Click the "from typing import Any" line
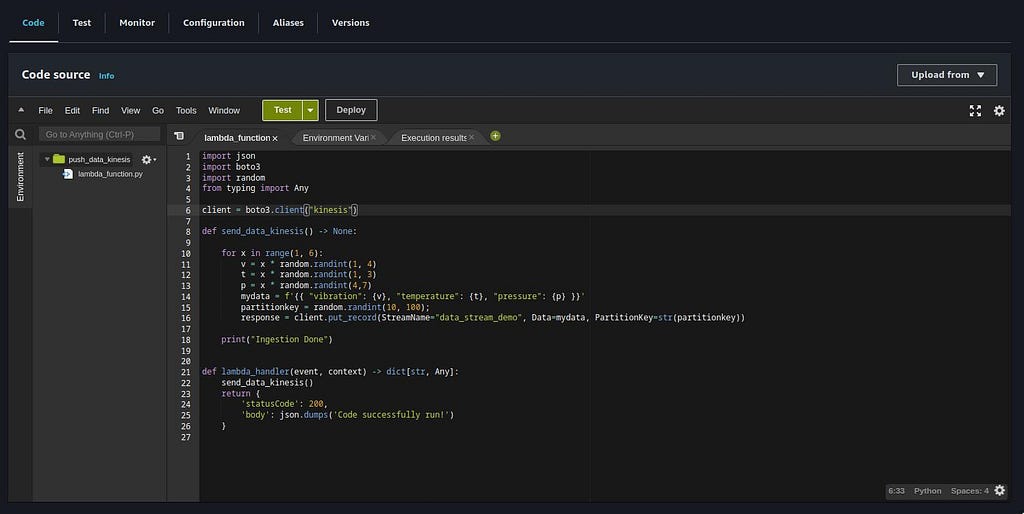The image size is (1024, 514). click(x=255, y=188)
